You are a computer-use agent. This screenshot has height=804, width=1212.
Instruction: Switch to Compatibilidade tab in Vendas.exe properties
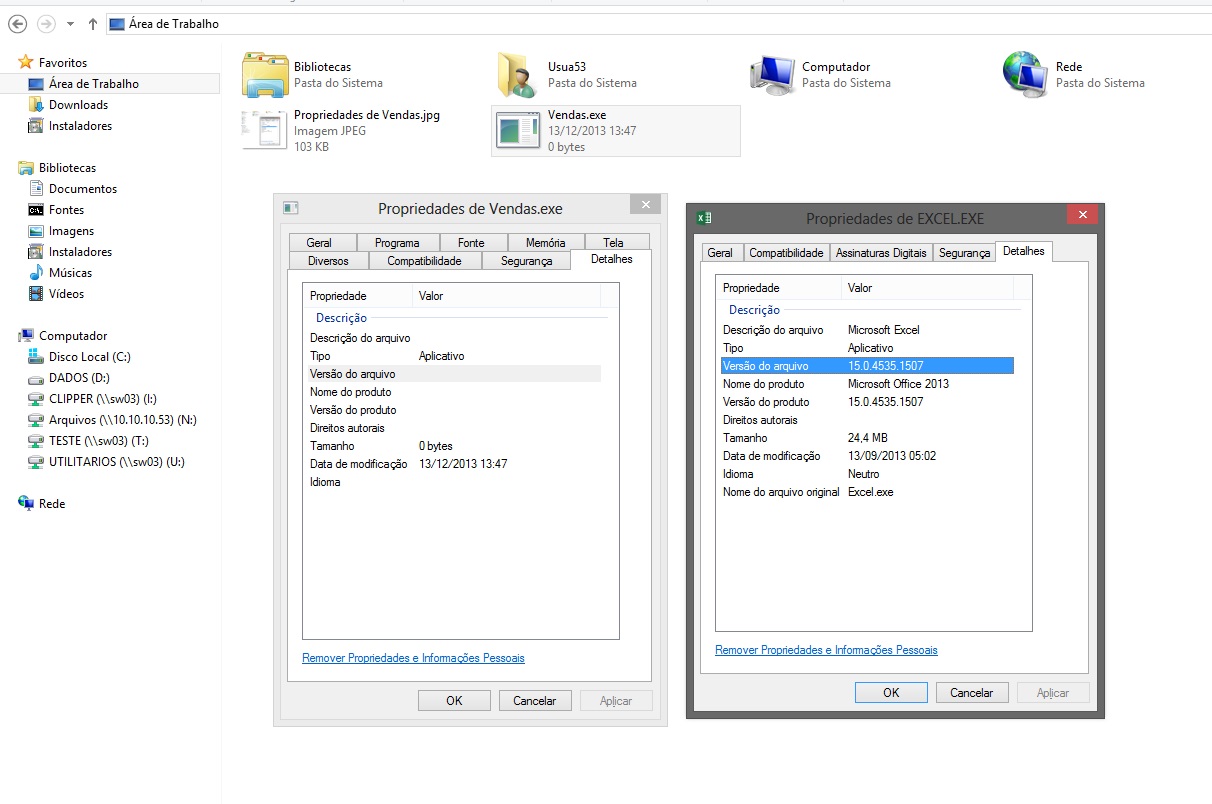pos(424,261)
